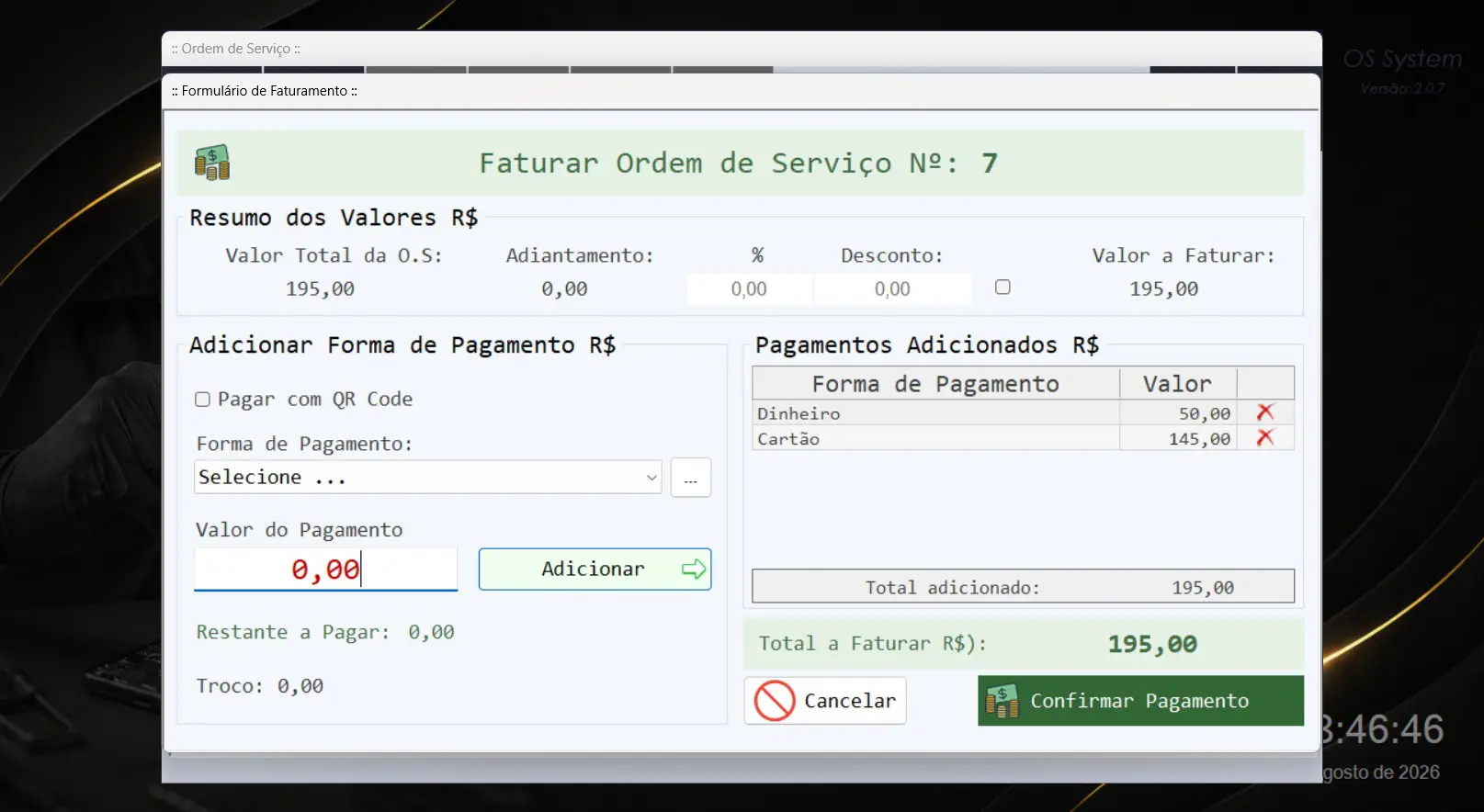Select the Dinheiro row in payments table
The height and width of the screenshot is (812, 1484).
click(x=1023, y=413)
